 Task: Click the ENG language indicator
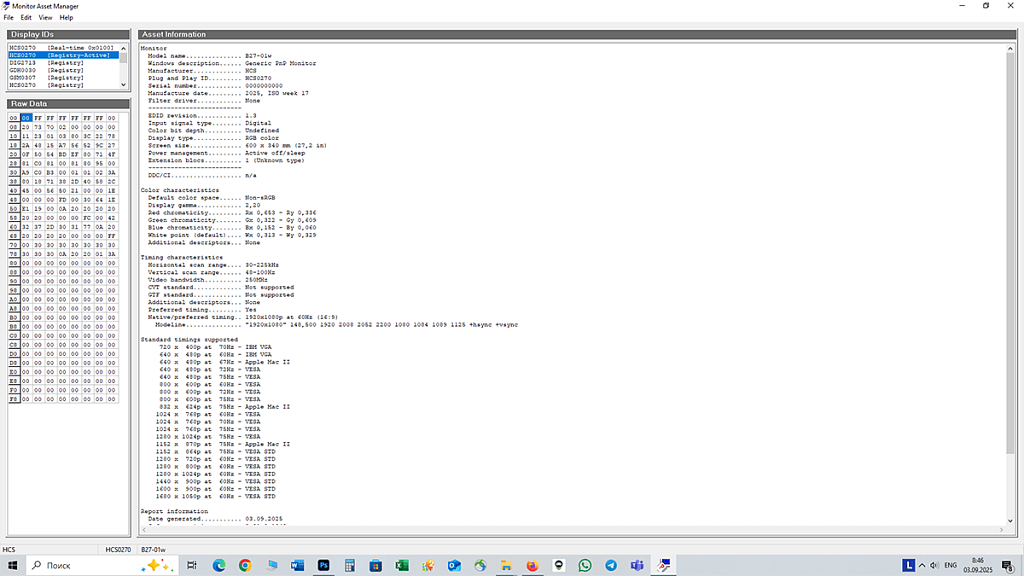pos(951,565)
